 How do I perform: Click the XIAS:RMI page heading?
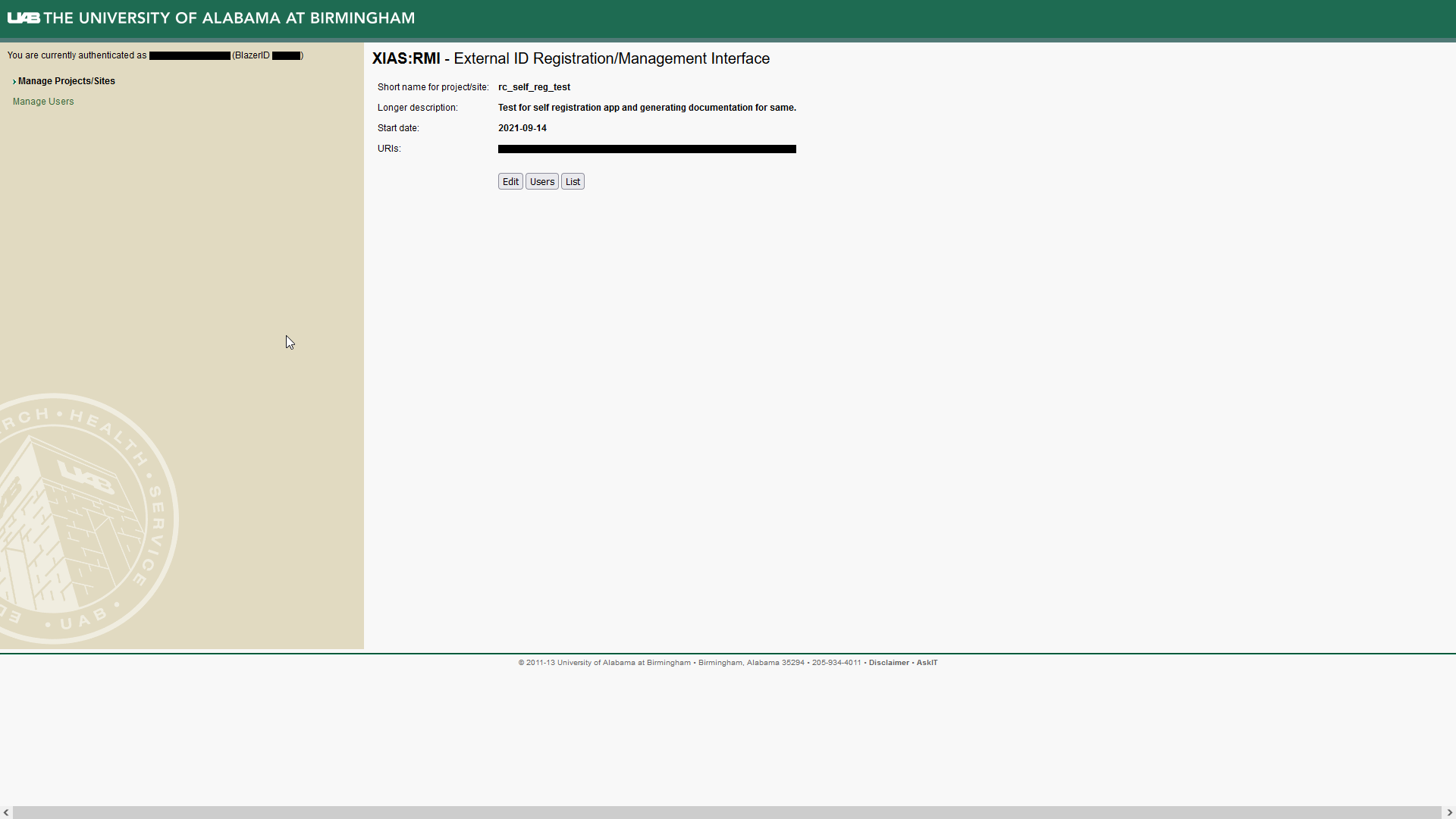[571, 58]
